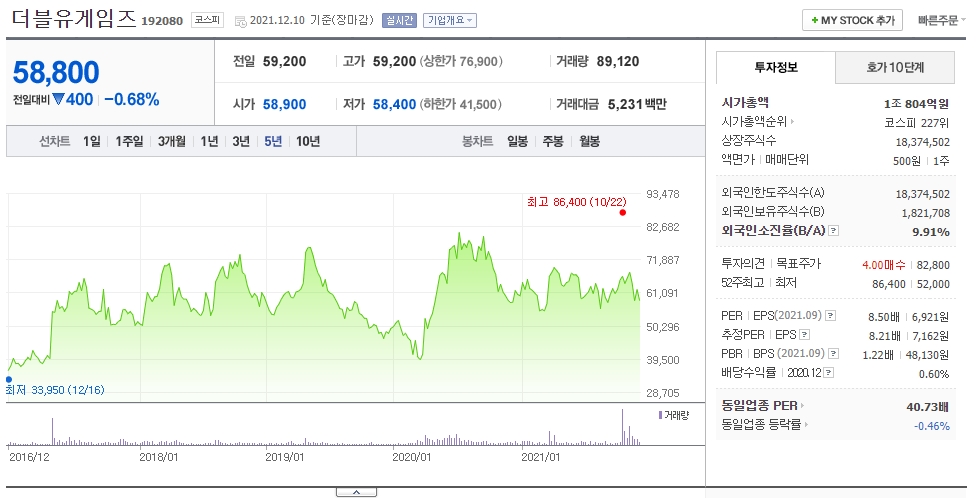978x498 pixels.
Task: Collapse chart with bottom chevron handle
Action: tap(356, 492)
